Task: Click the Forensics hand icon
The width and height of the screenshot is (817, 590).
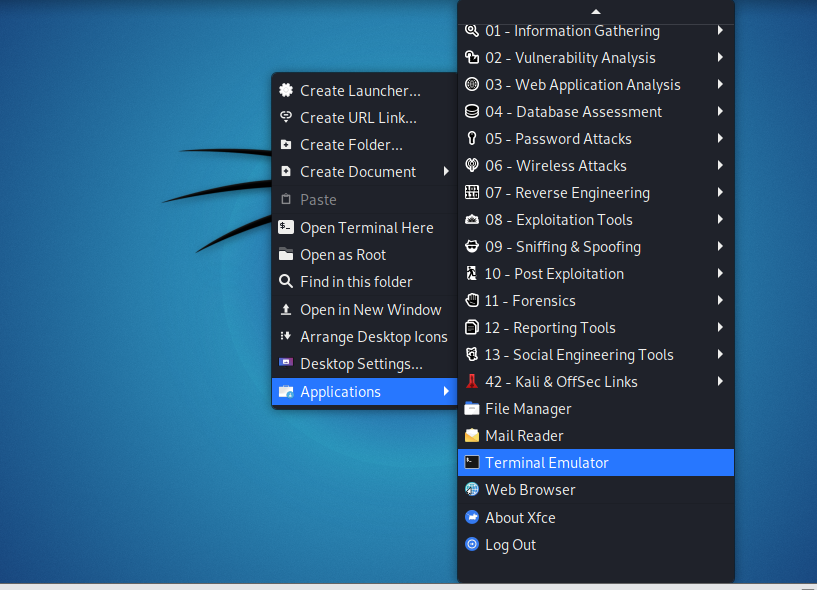Action: 472,300
